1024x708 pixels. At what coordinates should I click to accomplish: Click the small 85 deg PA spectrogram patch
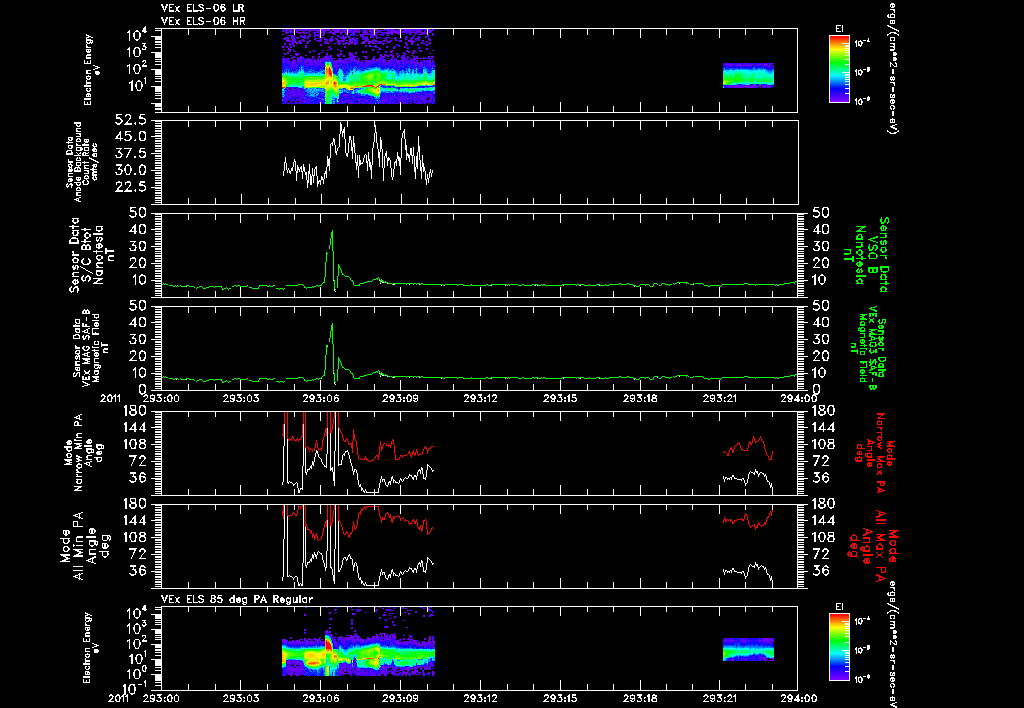coord(748,649)
